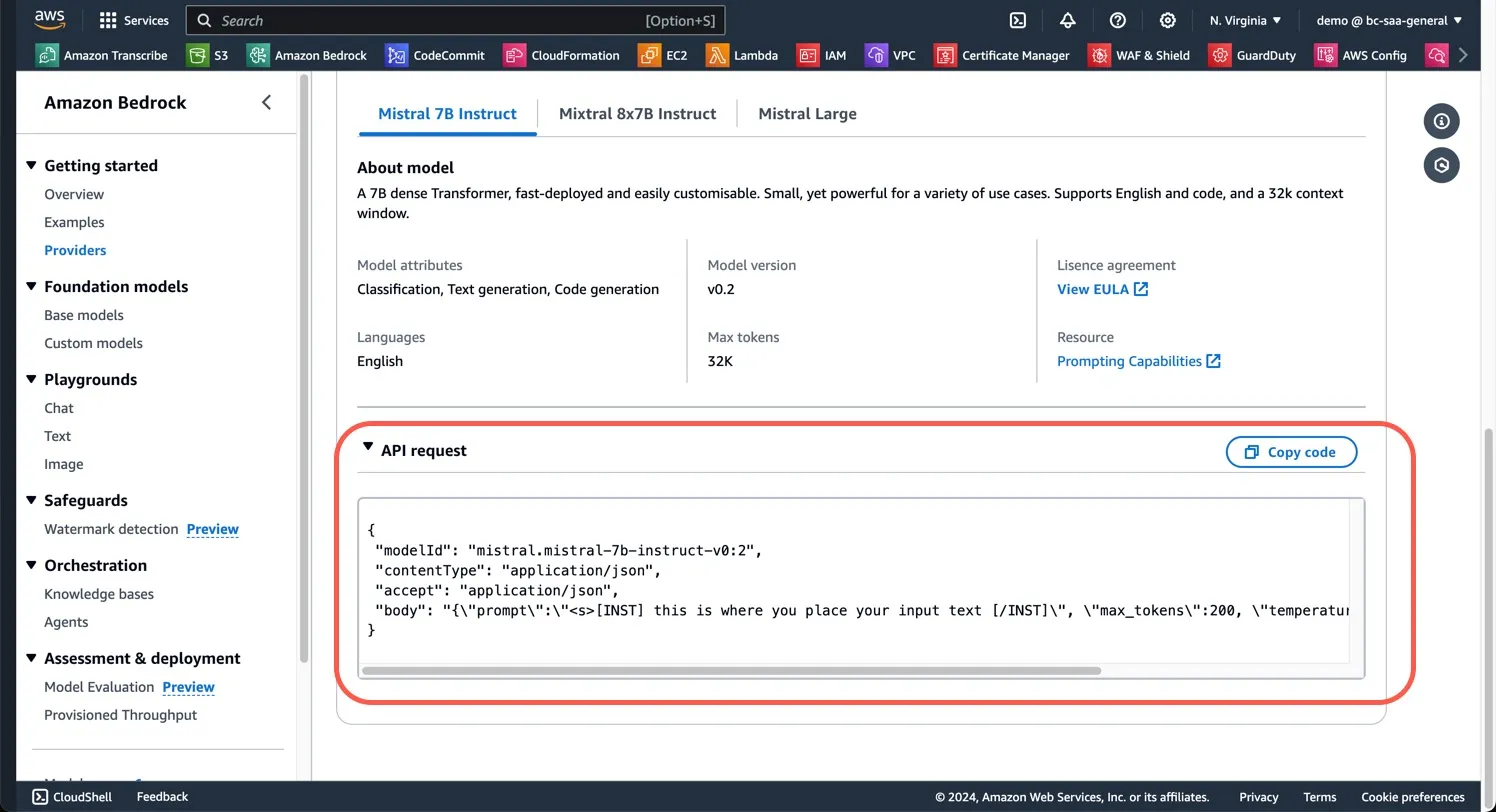Click the AWS console Search field
This screenshot has height=812, width=1496.
click(456, 20)
